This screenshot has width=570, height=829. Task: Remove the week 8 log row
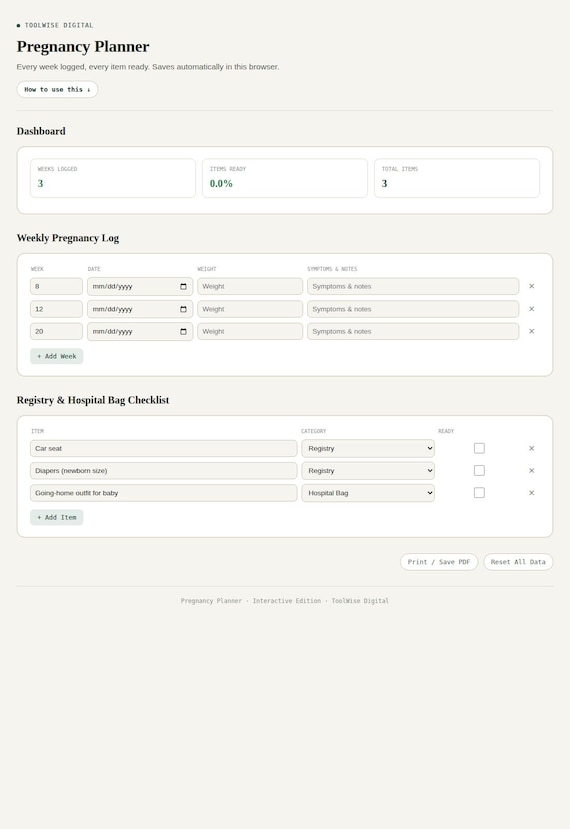[x=531, y=286]
